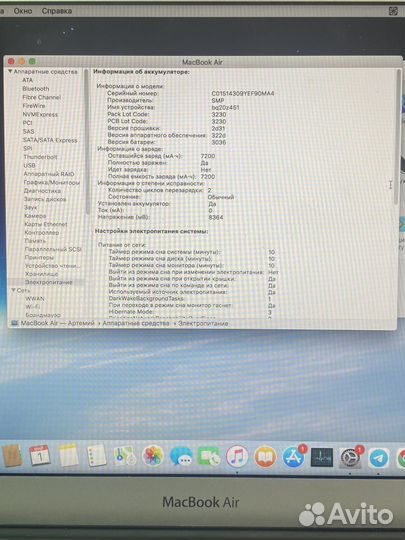Open Messages from the Dock
This screenshot has height=540, width=405.
[181, 456]
